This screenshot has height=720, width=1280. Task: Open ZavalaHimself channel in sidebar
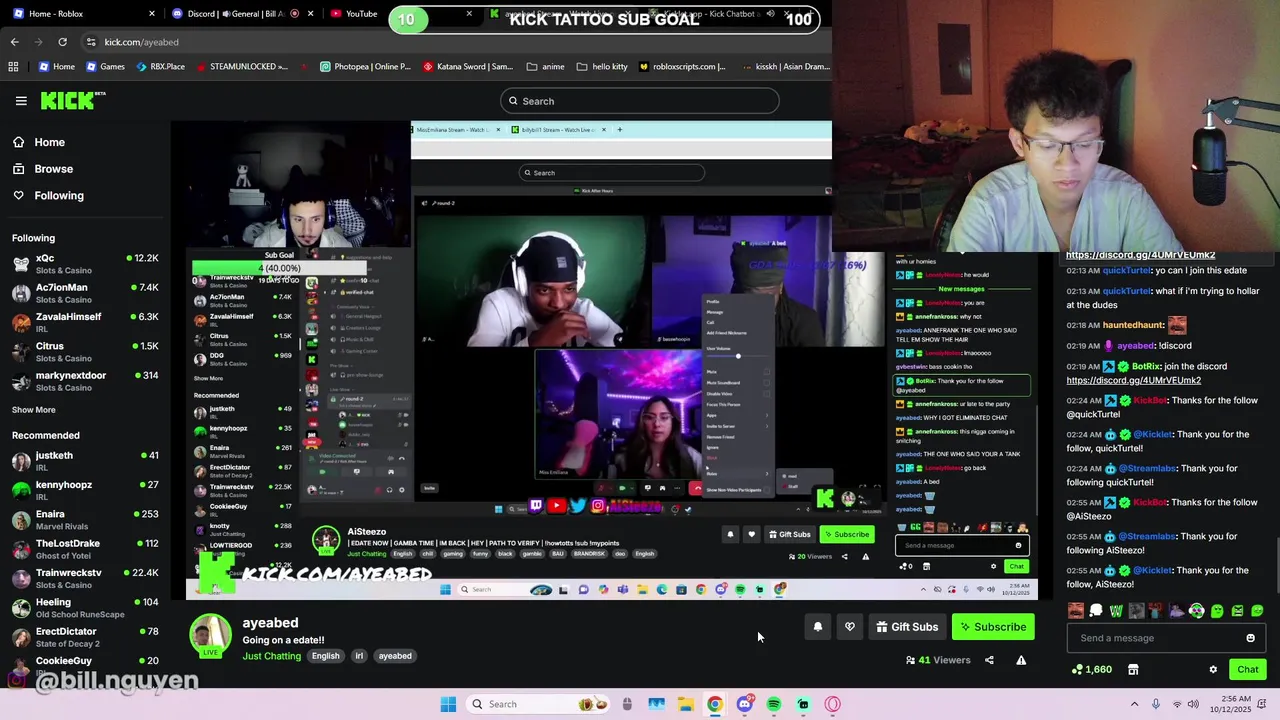pos(85,323)
